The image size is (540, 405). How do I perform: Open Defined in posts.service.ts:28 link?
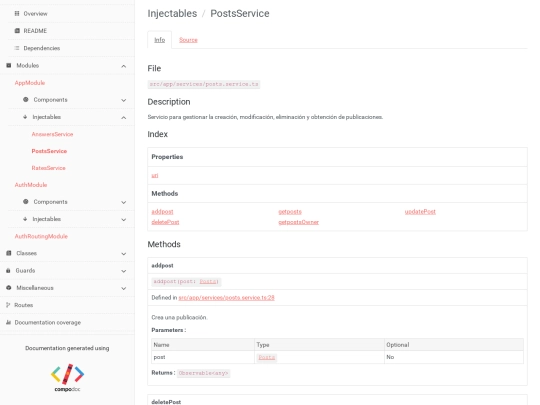coord(226,298)
